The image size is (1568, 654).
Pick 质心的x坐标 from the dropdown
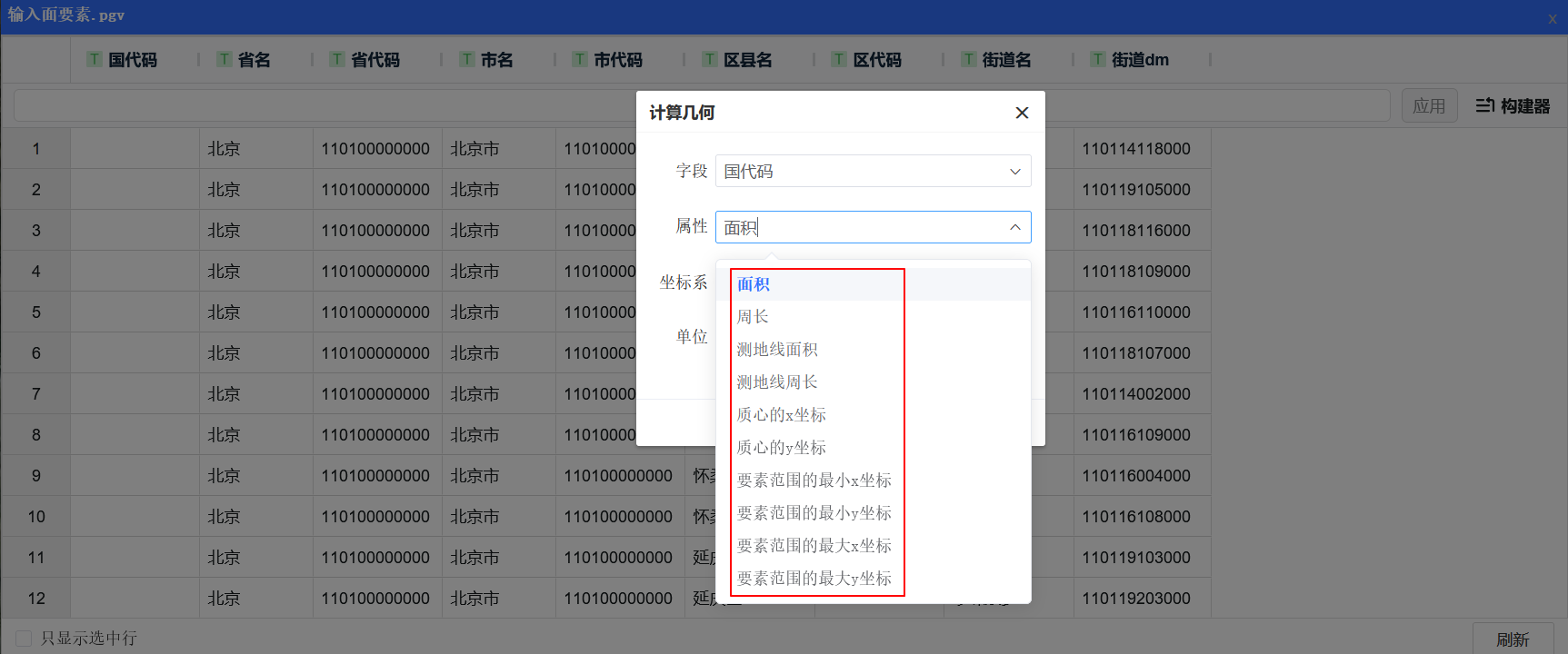point(781,415)
